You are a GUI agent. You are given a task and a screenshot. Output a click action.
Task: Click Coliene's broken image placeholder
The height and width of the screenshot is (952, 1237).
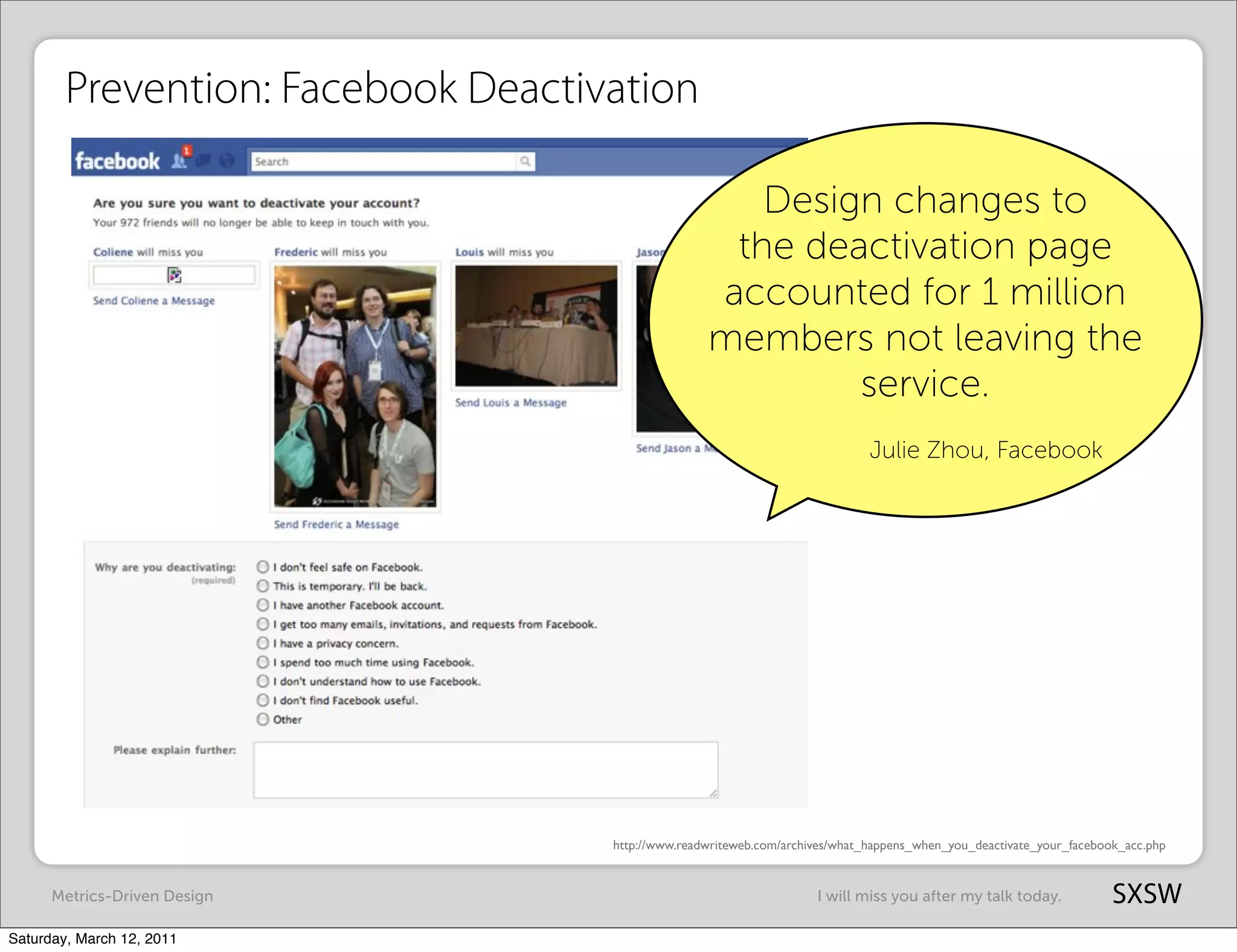point(174,275)
